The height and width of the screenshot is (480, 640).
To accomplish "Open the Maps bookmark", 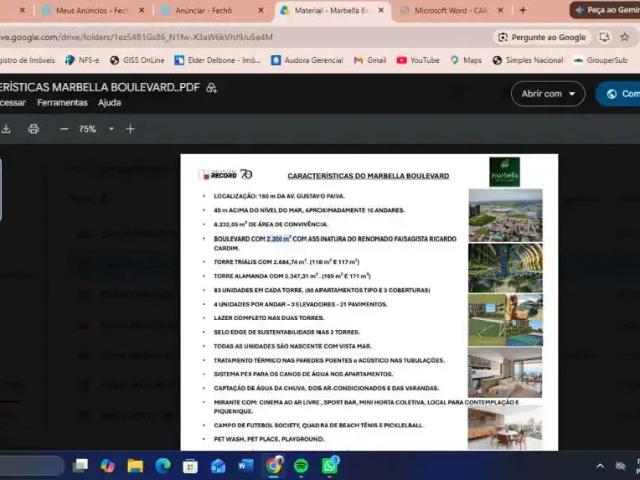I will click(466, 60).
